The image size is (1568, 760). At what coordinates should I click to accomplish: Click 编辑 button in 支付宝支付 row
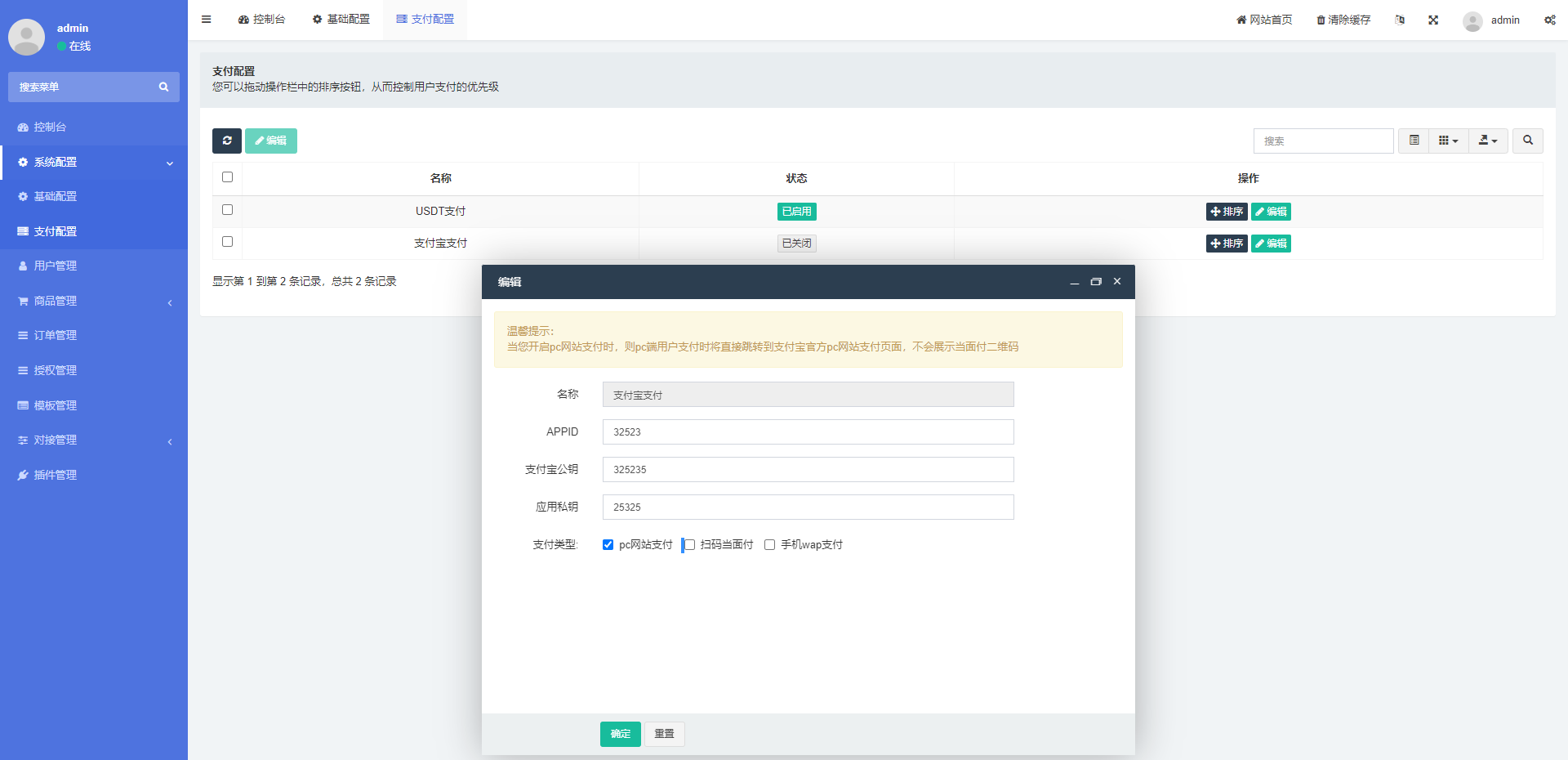tap(1271, 244)
